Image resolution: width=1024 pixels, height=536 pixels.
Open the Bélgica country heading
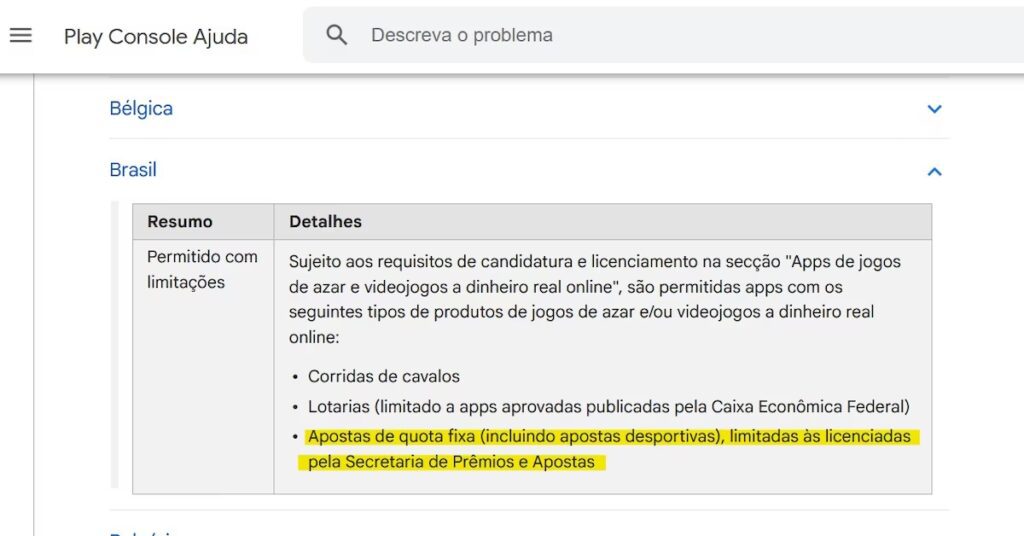[x=141, y=109]
